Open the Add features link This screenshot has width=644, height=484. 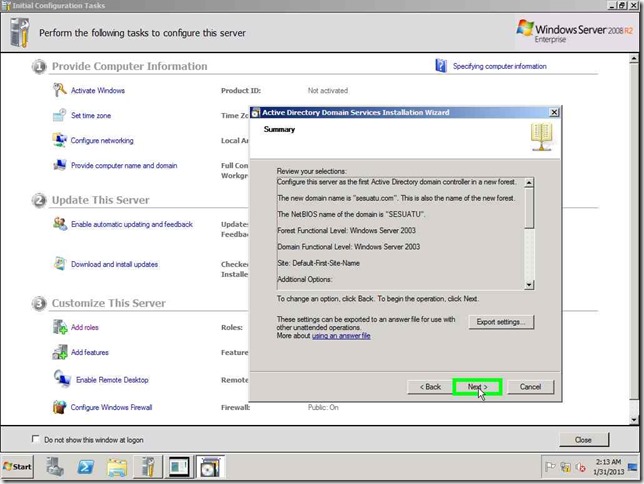(x=90, y=352)
